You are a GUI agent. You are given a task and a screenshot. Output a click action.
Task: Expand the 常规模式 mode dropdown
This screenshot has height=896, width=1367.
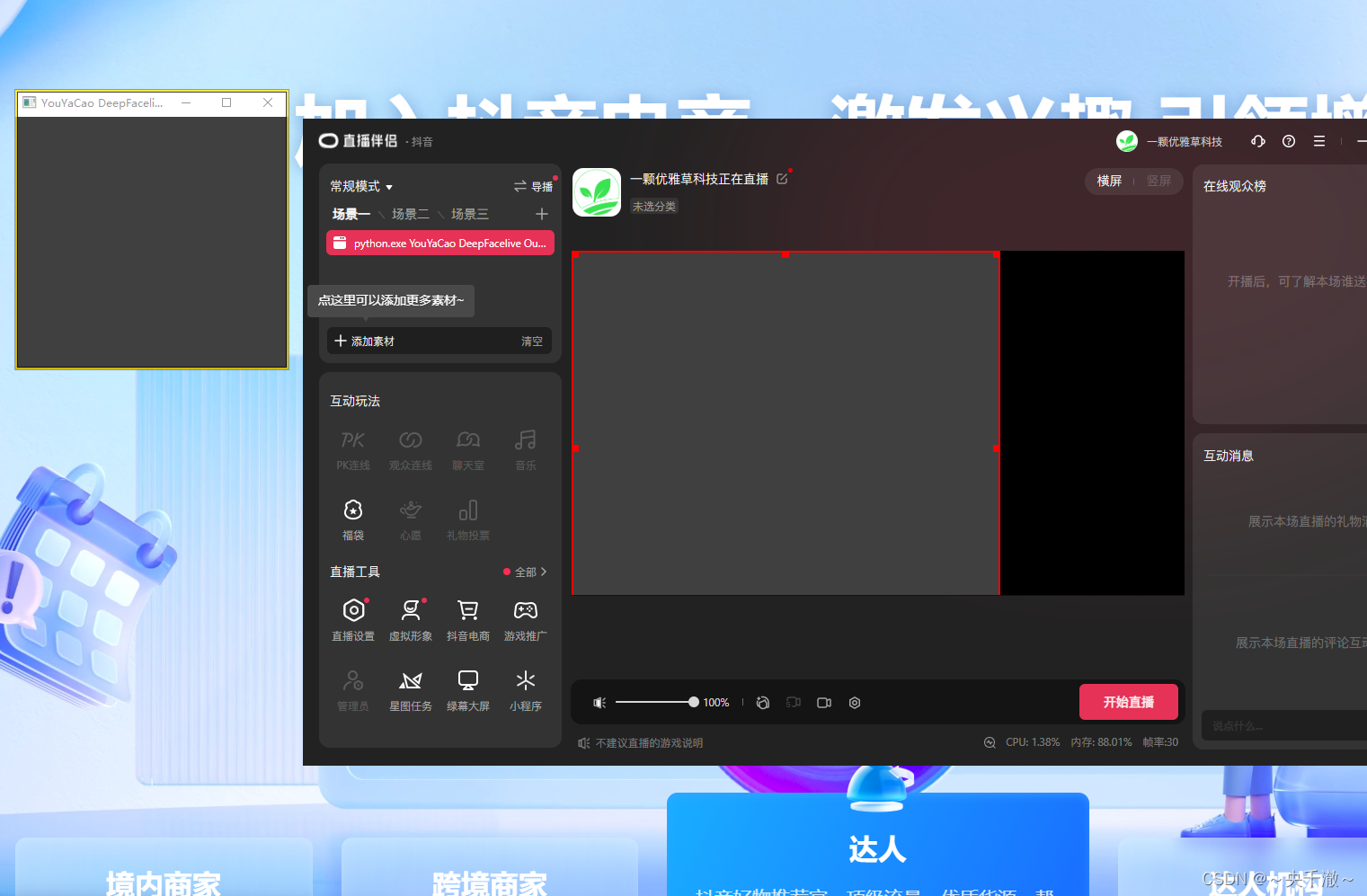361,186
